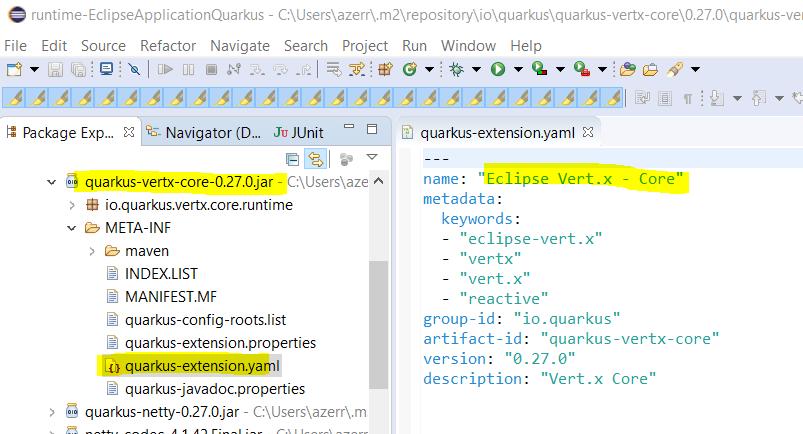Image resolution: width=803 pixels, height=434 pixels.
Task: Maximize the Package Explorer view
Action: click(x=372, y=129)
